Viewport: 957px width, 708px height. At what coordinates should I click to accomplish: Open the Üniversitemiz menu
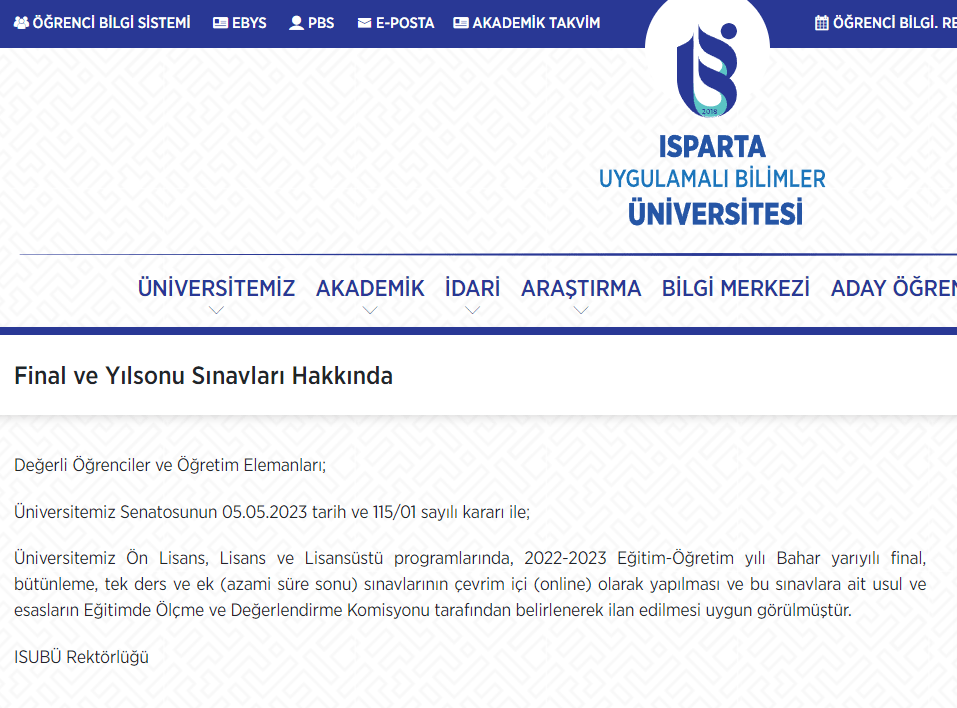[x=216, y=288]
